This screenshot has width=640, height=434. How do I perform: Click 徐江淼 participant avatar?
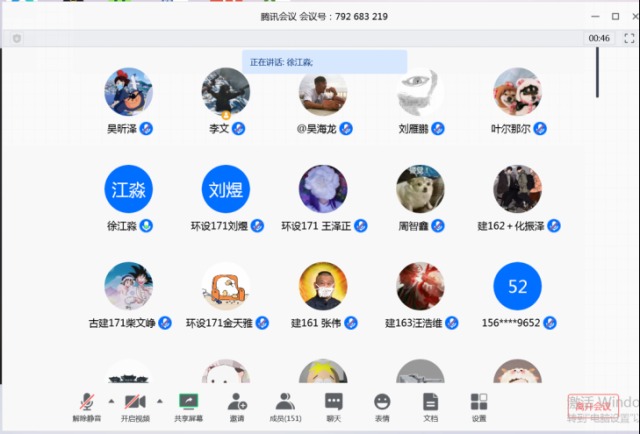pyautogui.click(x=129, y=190)
